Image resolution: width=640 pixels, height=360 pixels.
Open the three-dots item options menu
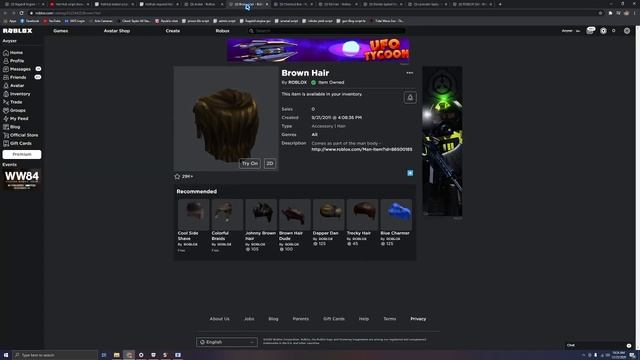click(x=409, y=73)
